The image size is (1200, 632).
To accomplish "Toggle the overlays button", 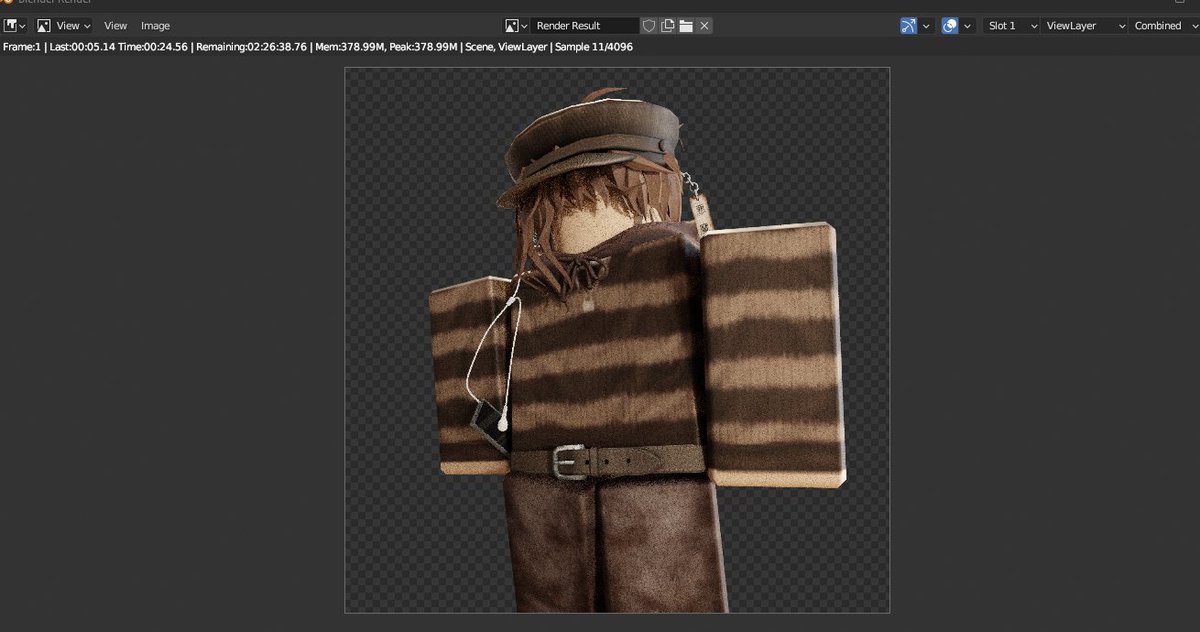I will tap(951, 26).
